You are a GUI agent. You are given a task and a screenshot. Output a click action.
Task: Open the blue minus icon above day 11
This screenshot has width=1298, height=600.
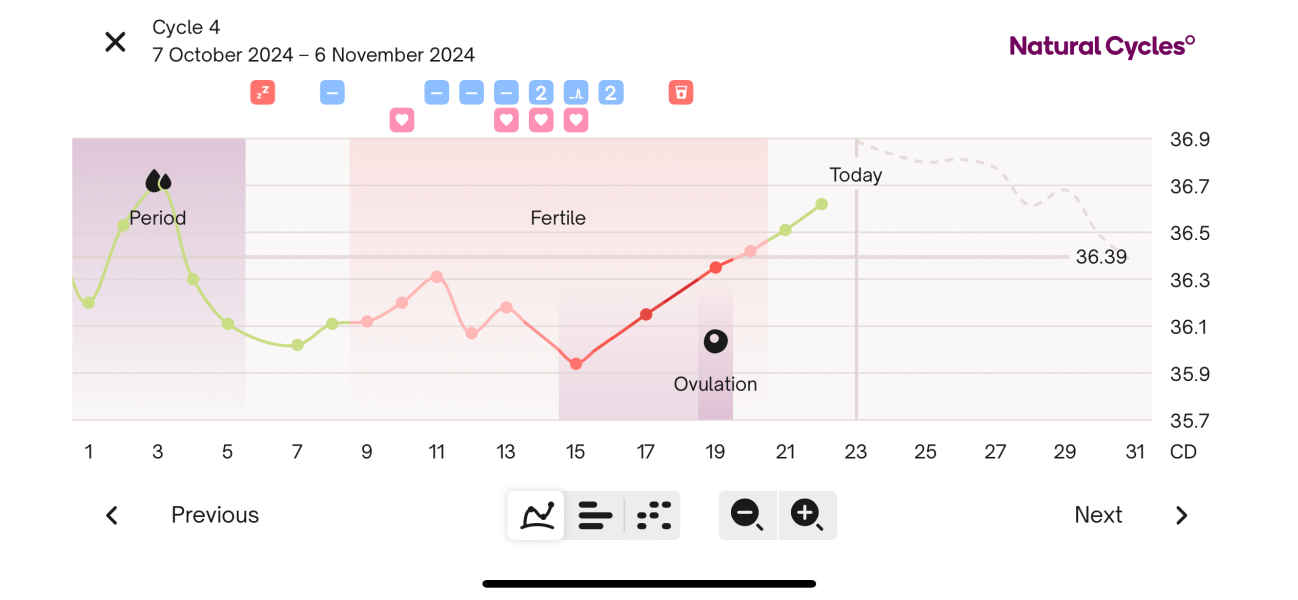436,92
